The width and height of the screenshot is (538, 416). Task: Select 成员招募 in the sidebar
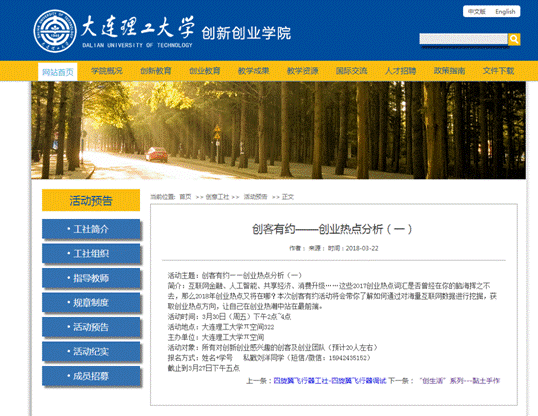tap(91, 376)
